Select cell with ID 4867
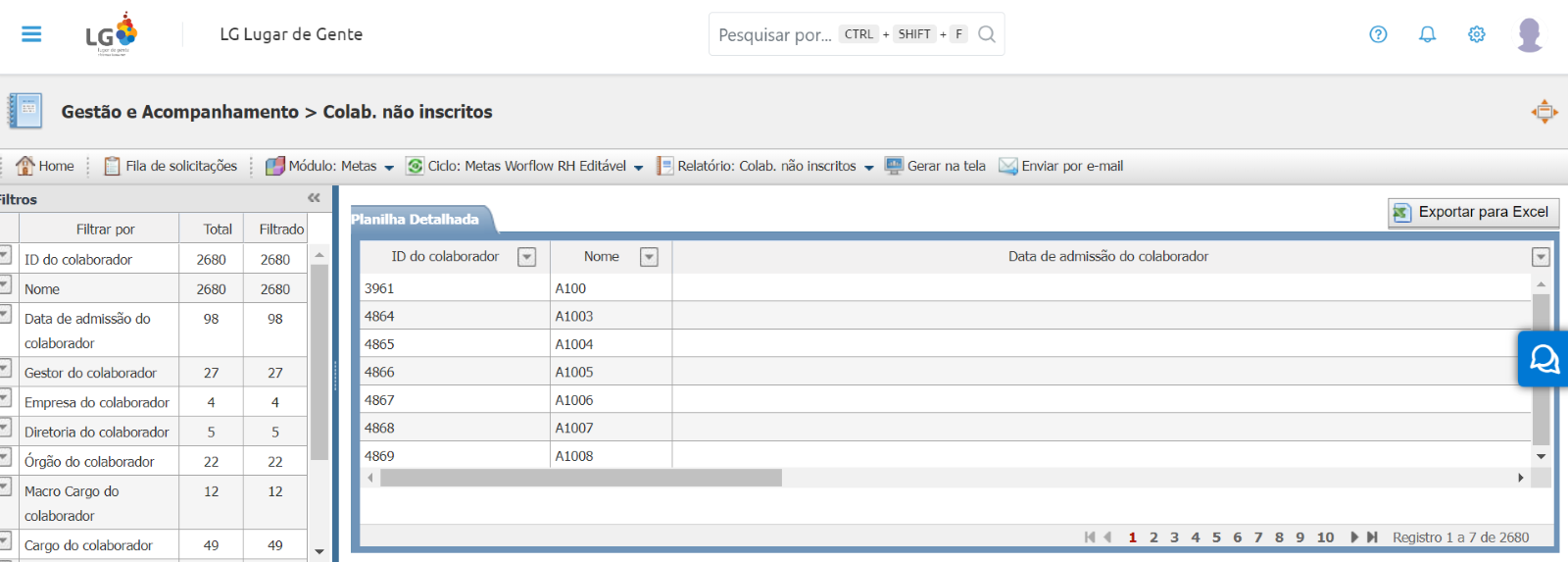Viewport: 1568px width, 562px height. click(455, 400)
